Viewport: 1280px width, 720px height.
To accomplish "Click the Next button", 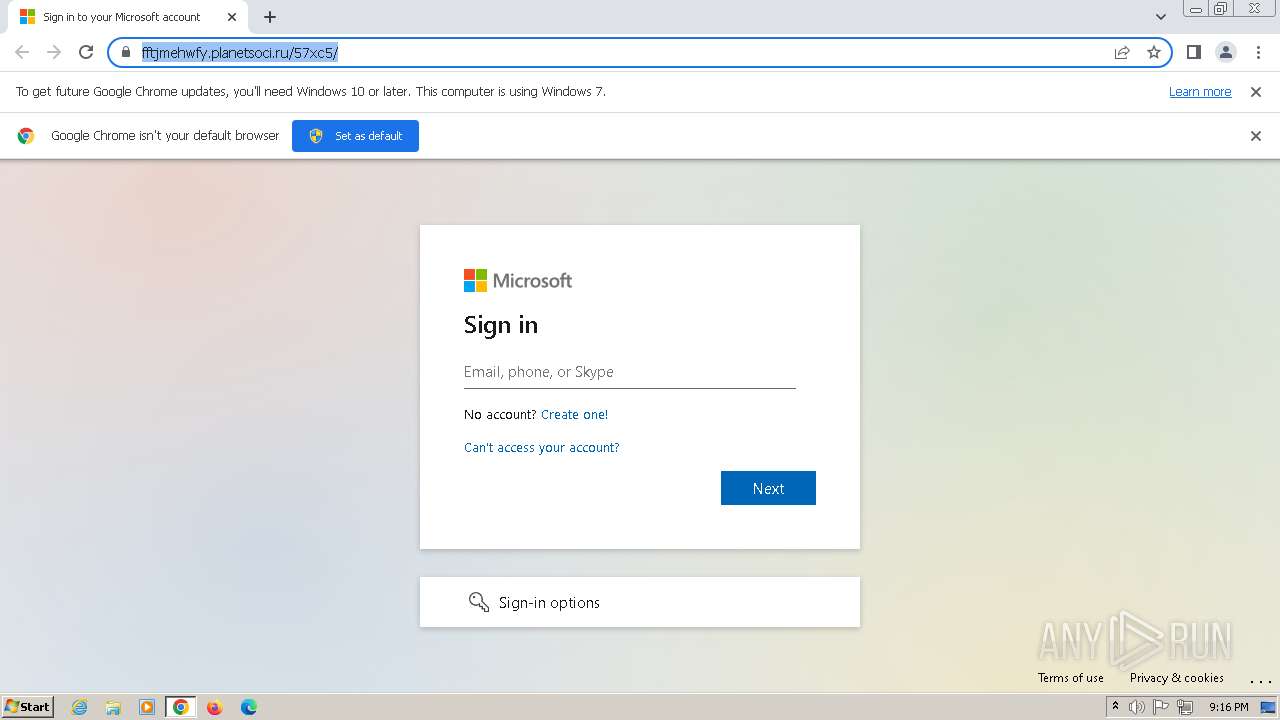I will 768,488.
